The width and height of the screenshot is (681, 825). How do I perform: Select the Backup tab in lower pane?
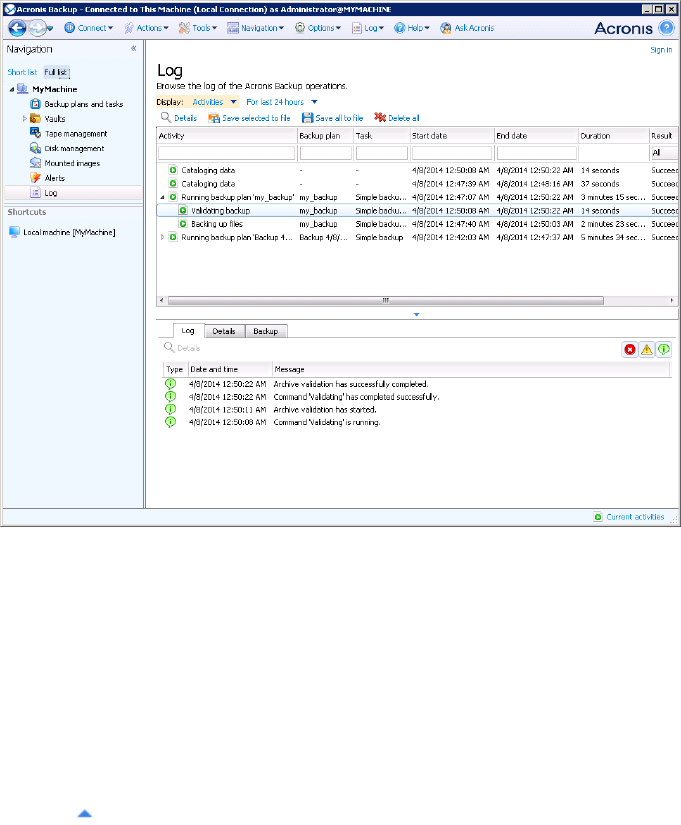[x=266, y=331]
